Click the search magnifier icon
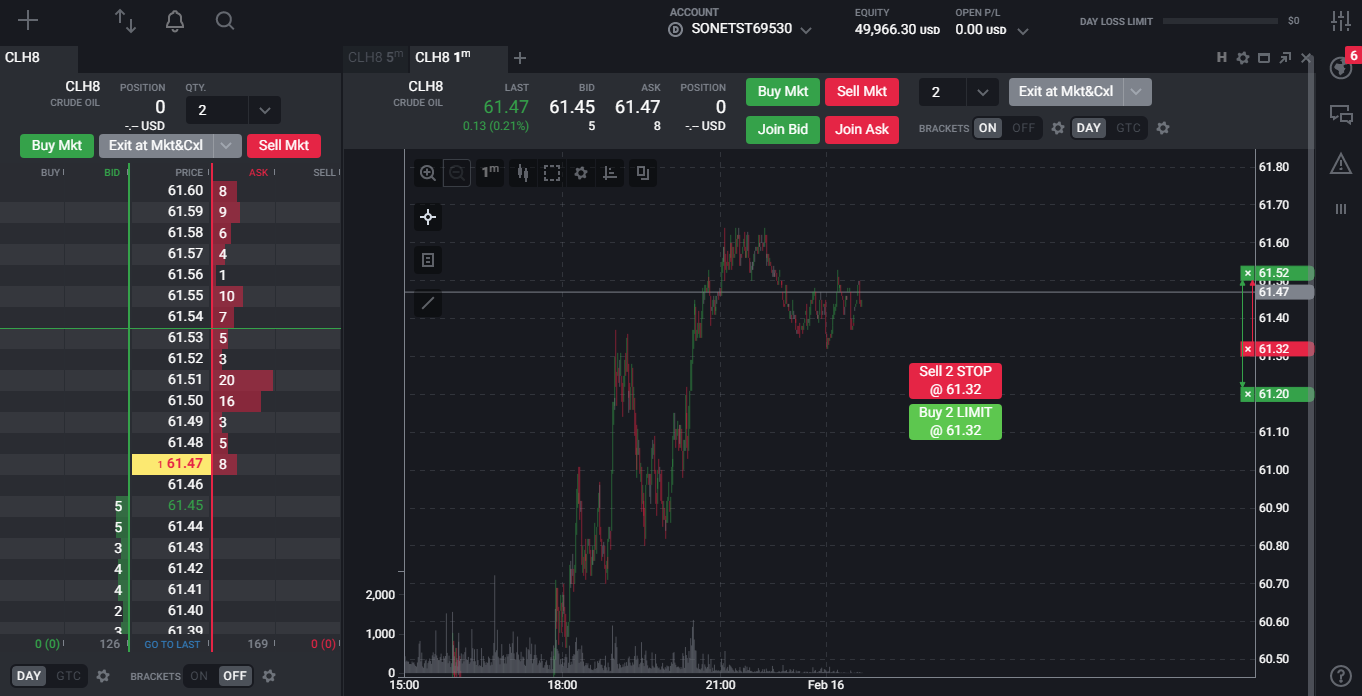 coord(225,21)
